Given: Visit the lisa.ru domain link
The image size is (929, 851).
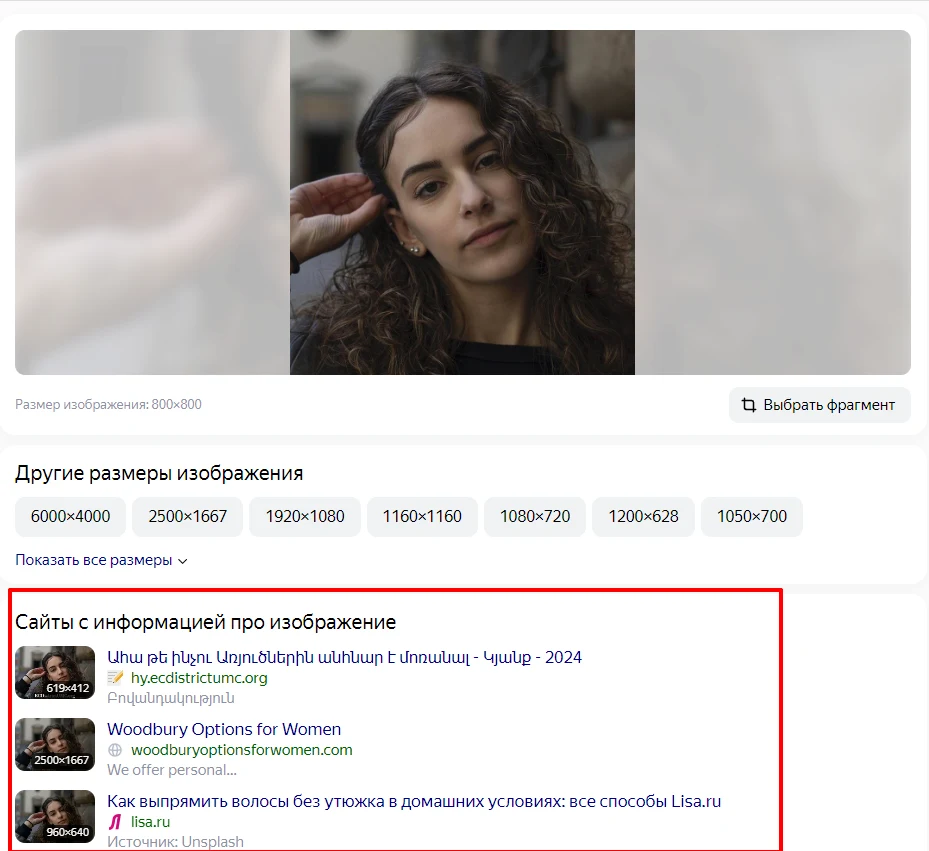Looking at the screenshot, I should coord(150,822).
